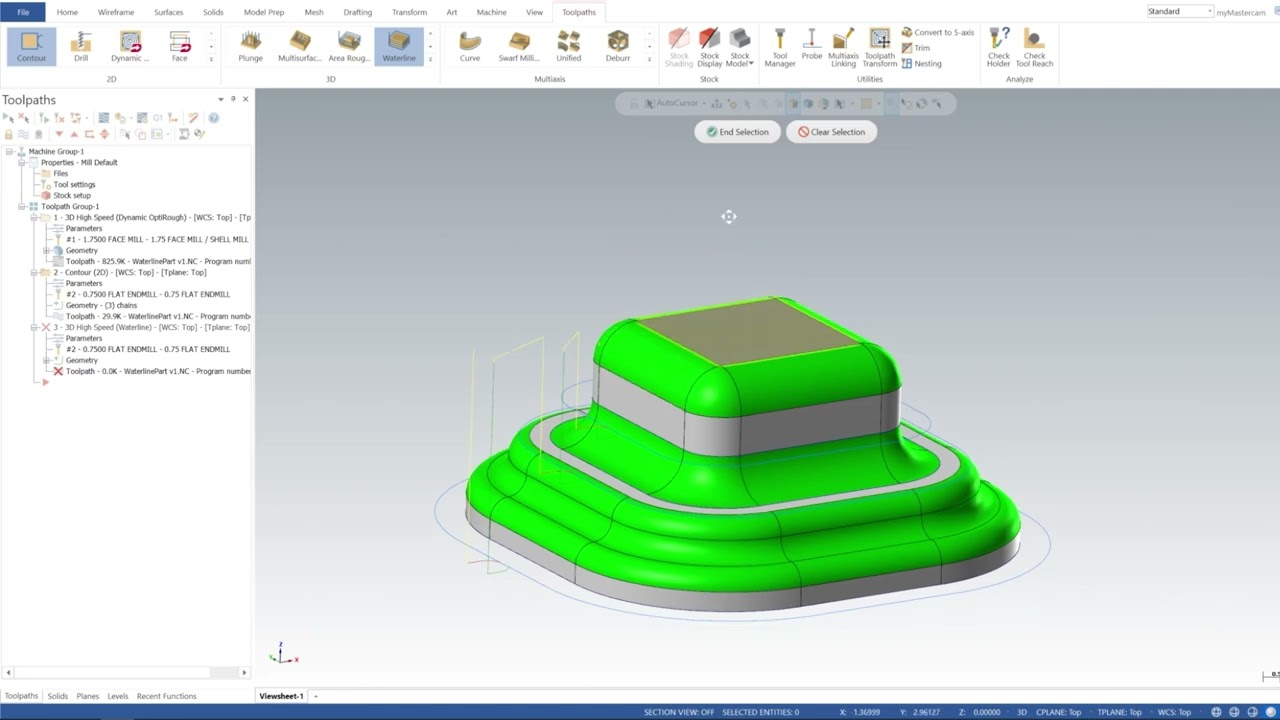
Task: Choose the Drill toolpath
Action: point(81,47)
